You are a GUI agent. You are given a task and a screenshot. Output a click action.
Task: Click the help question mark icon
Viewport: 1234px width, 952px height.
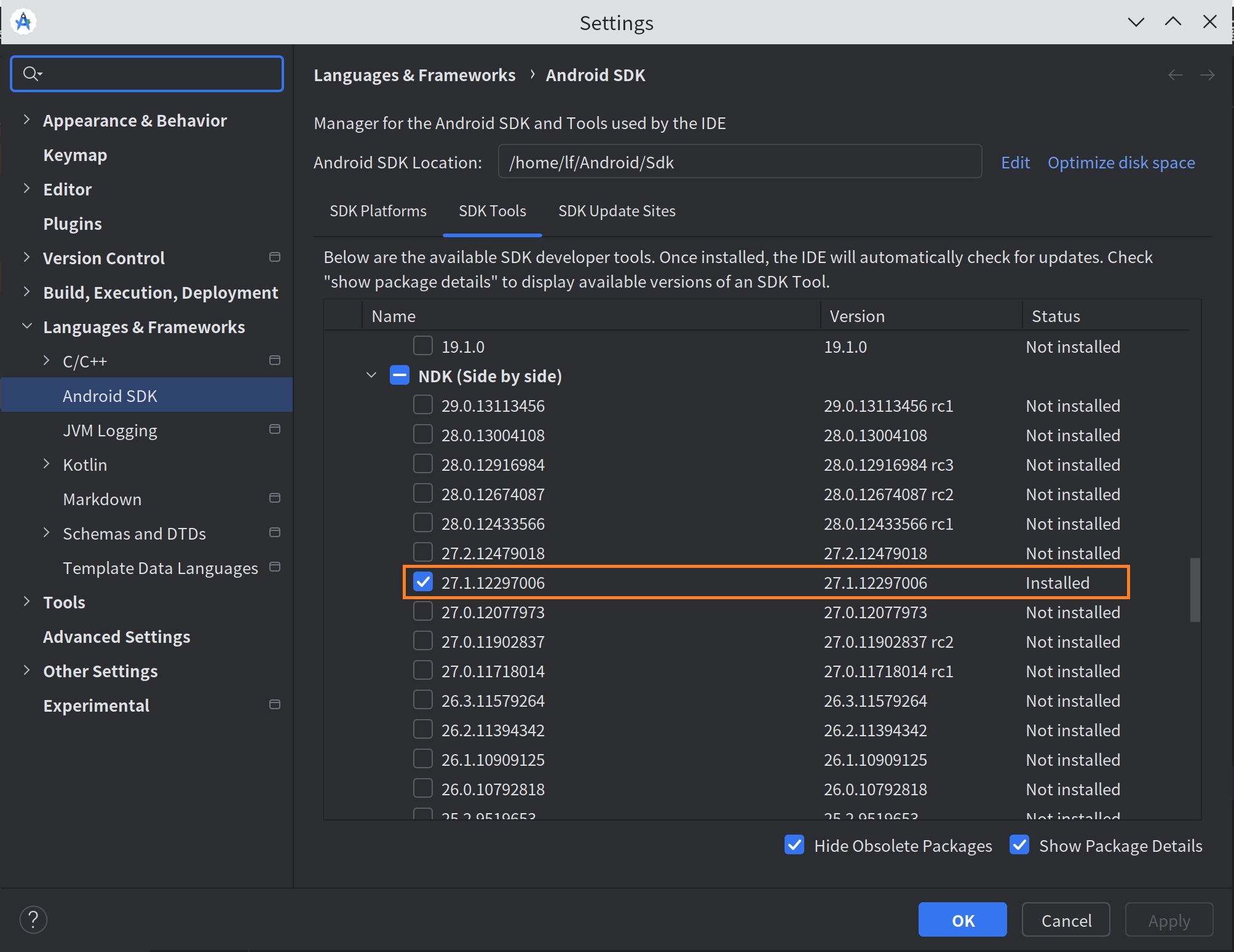[33, 919]
